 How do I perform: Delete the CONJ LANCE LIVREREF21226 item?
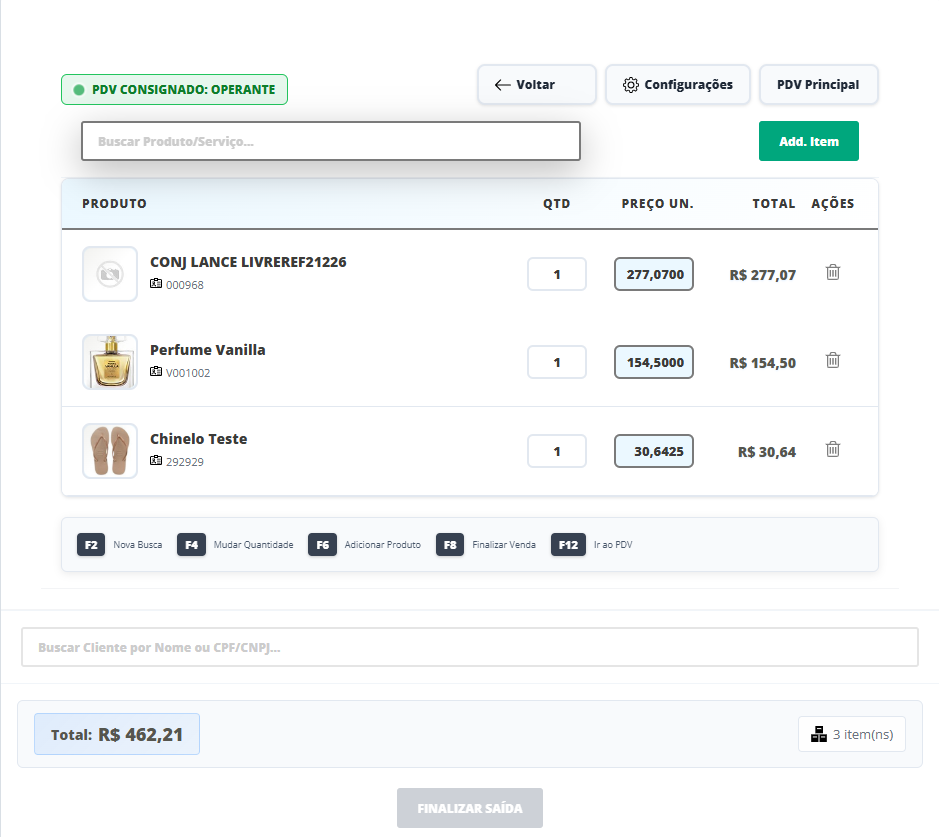click(x=832, y=272)
